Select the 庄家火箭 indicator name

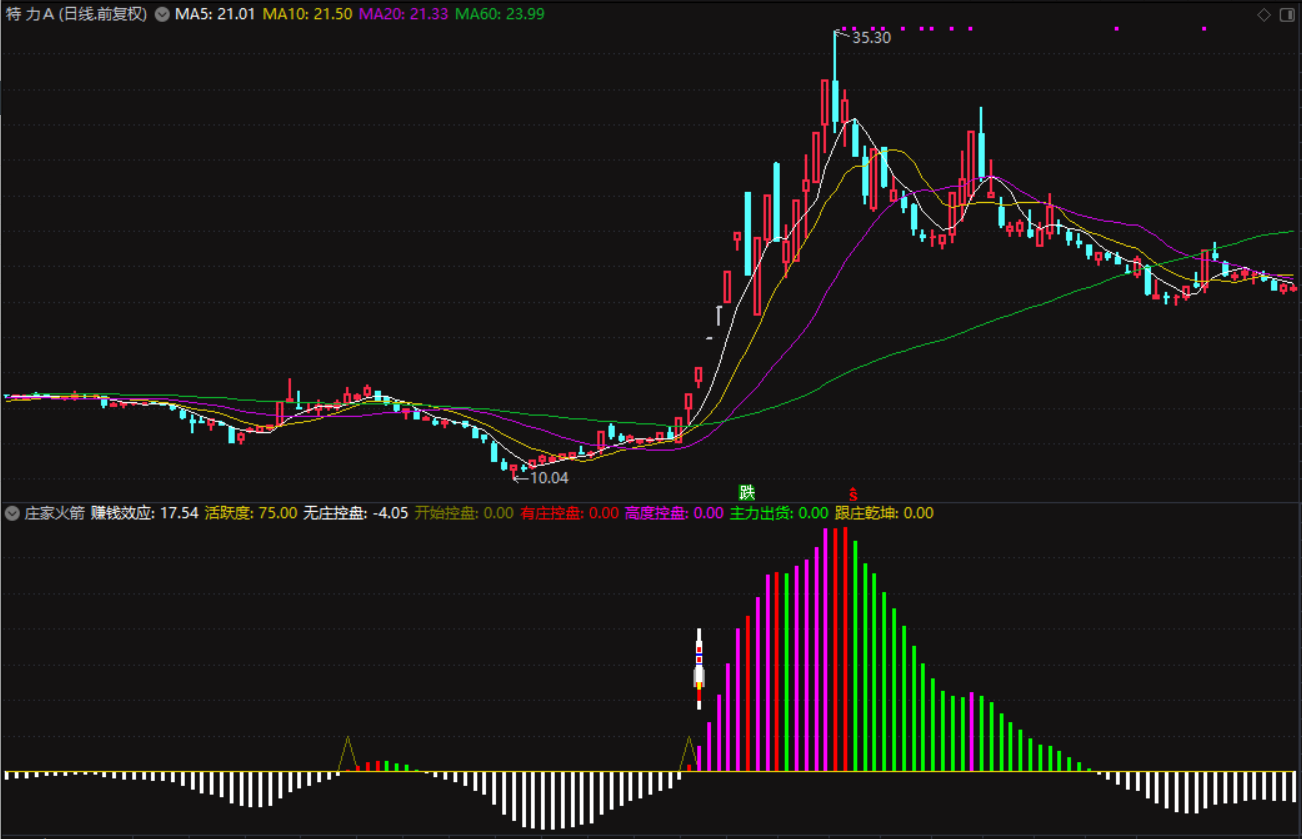coord(54,513)
